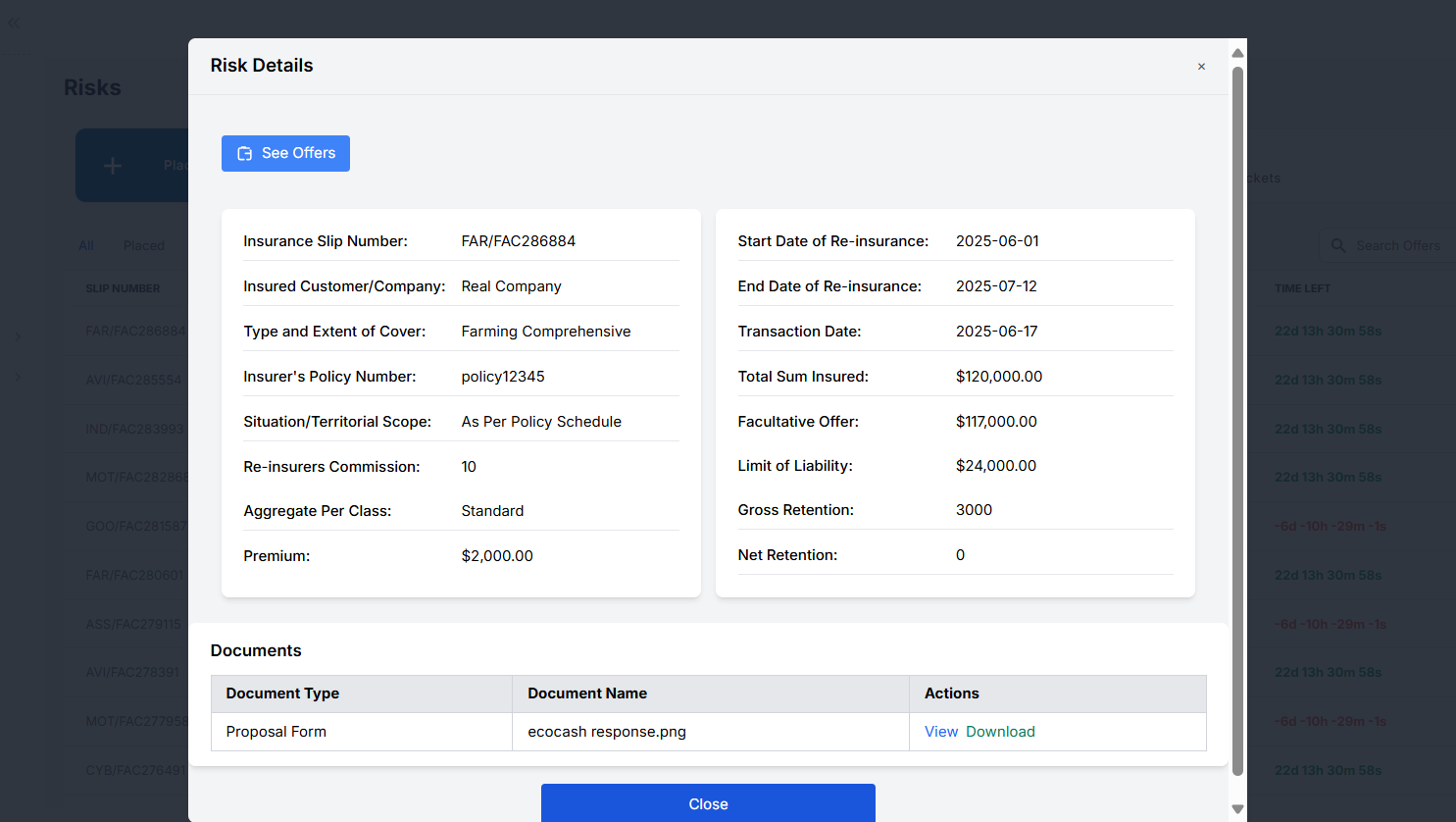The height and width of the screenshot is (822, 1456).
Task: Switch to the Placed risks tab
Action: tap(144, 245)
